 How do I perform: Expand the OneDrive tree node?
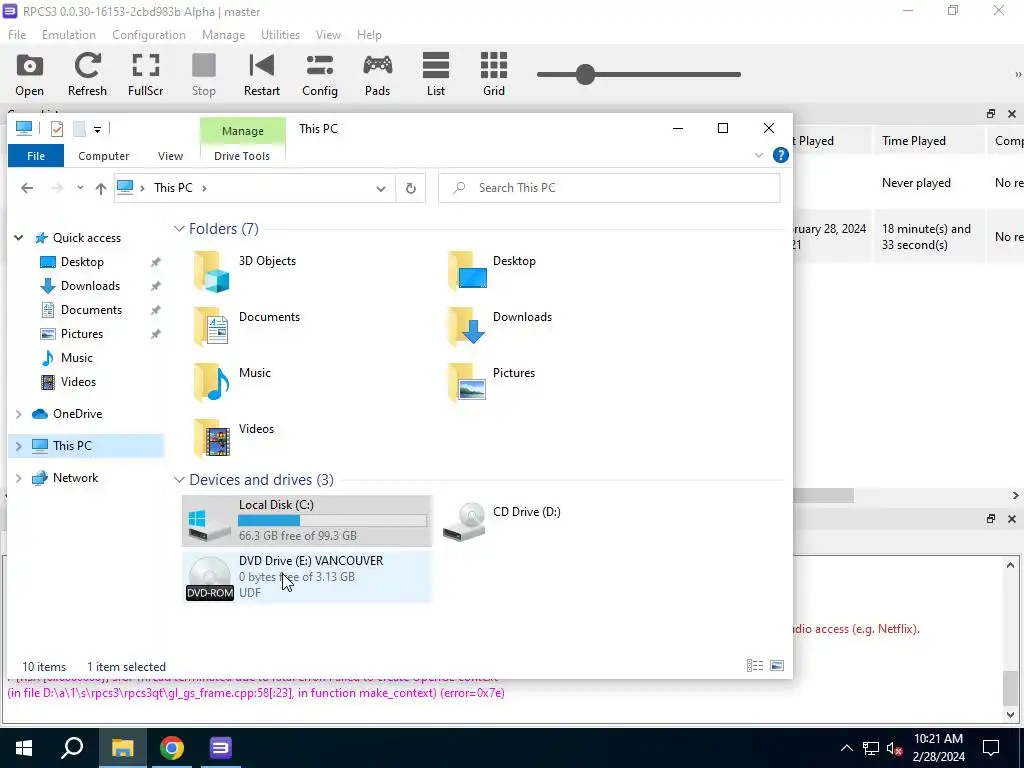point(19,414)
